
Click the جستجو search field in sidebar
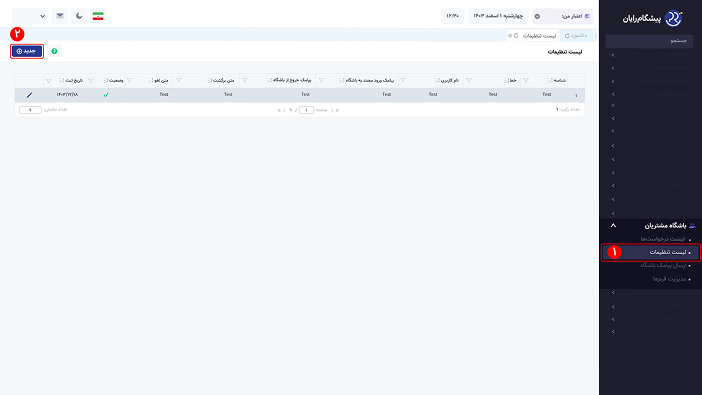[649, 41]
